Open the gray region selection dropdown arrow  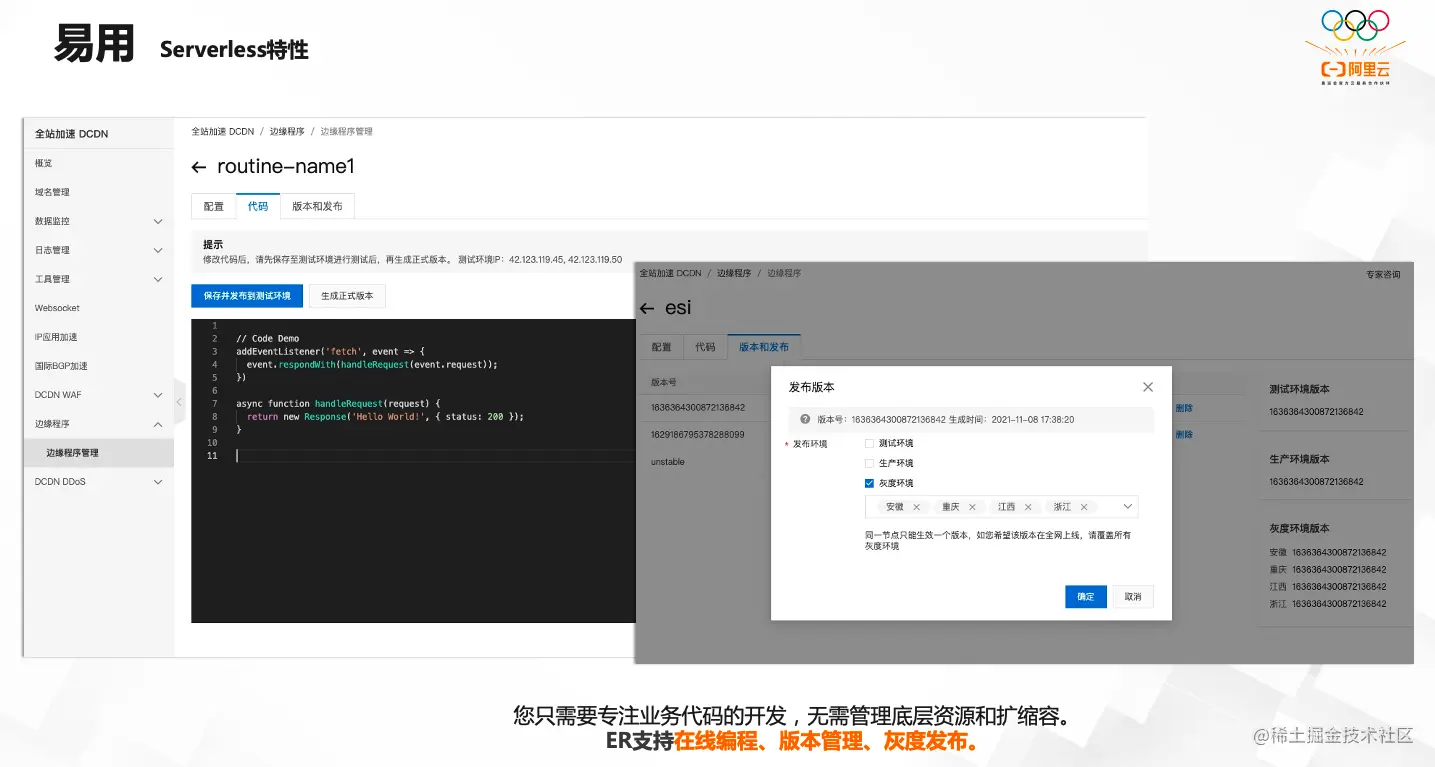click(1128, 507)
